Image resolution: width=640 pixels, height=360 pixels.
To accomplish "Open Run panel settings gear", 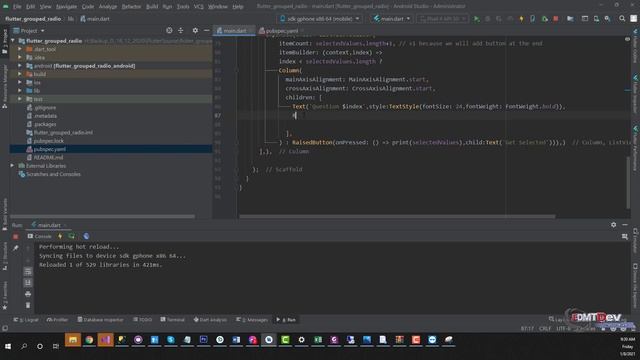I will [x=613, y=225].
